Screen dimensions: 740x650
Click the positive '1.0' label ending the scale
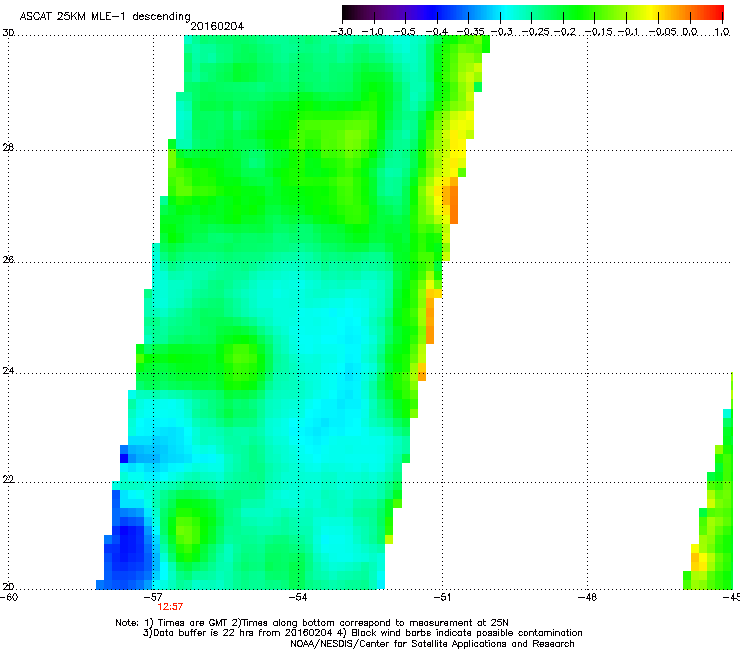coord(722,32)
